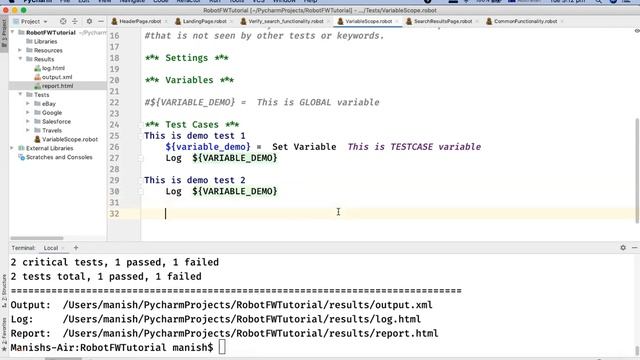Click the Libraries folder icon
Screen dimensions: 640x360
click(x=29, y=42)
